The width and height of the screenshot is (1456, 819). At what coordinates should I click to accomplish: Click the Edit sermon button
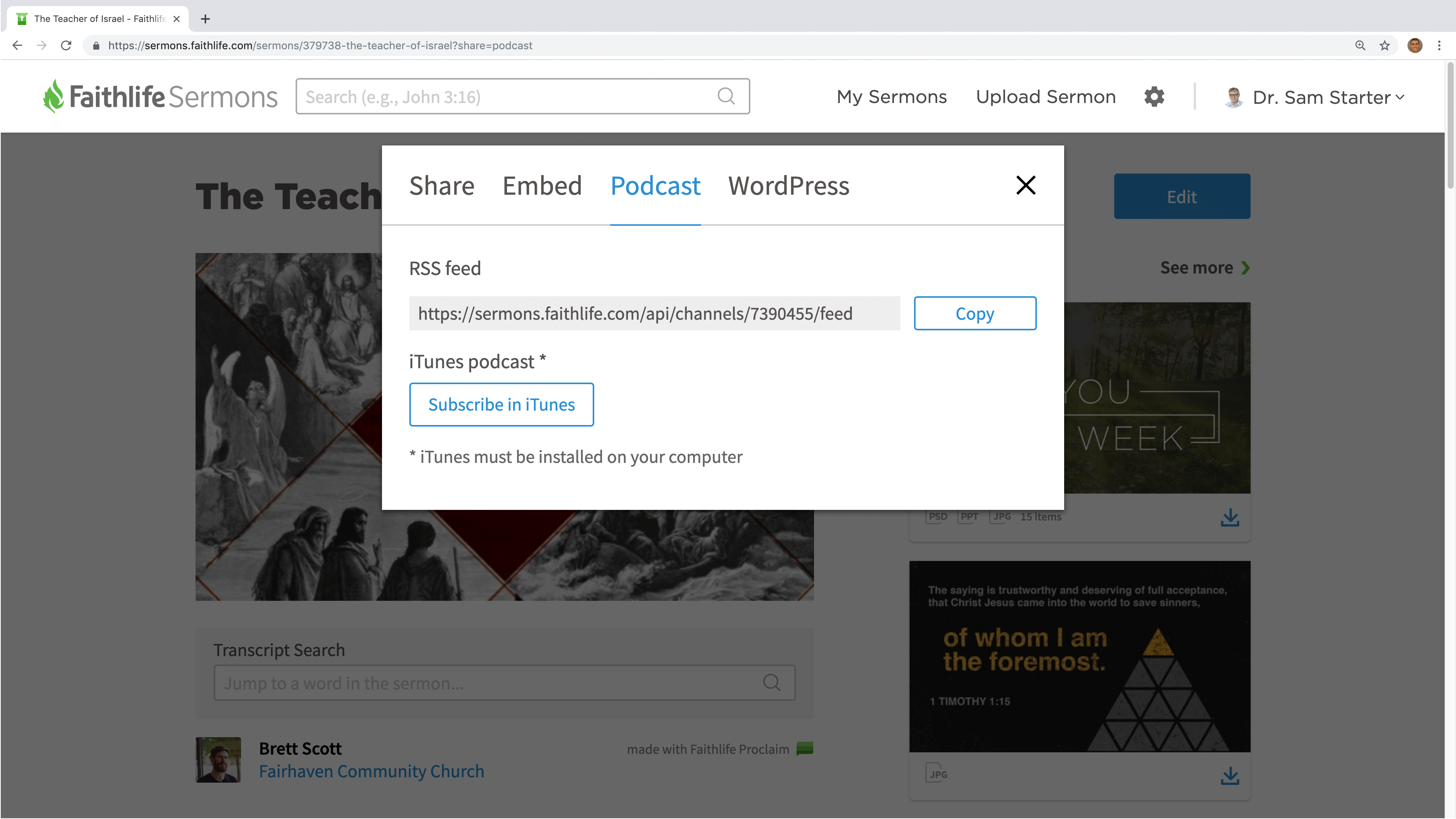pyautogui.click(x=1182, y=196)
